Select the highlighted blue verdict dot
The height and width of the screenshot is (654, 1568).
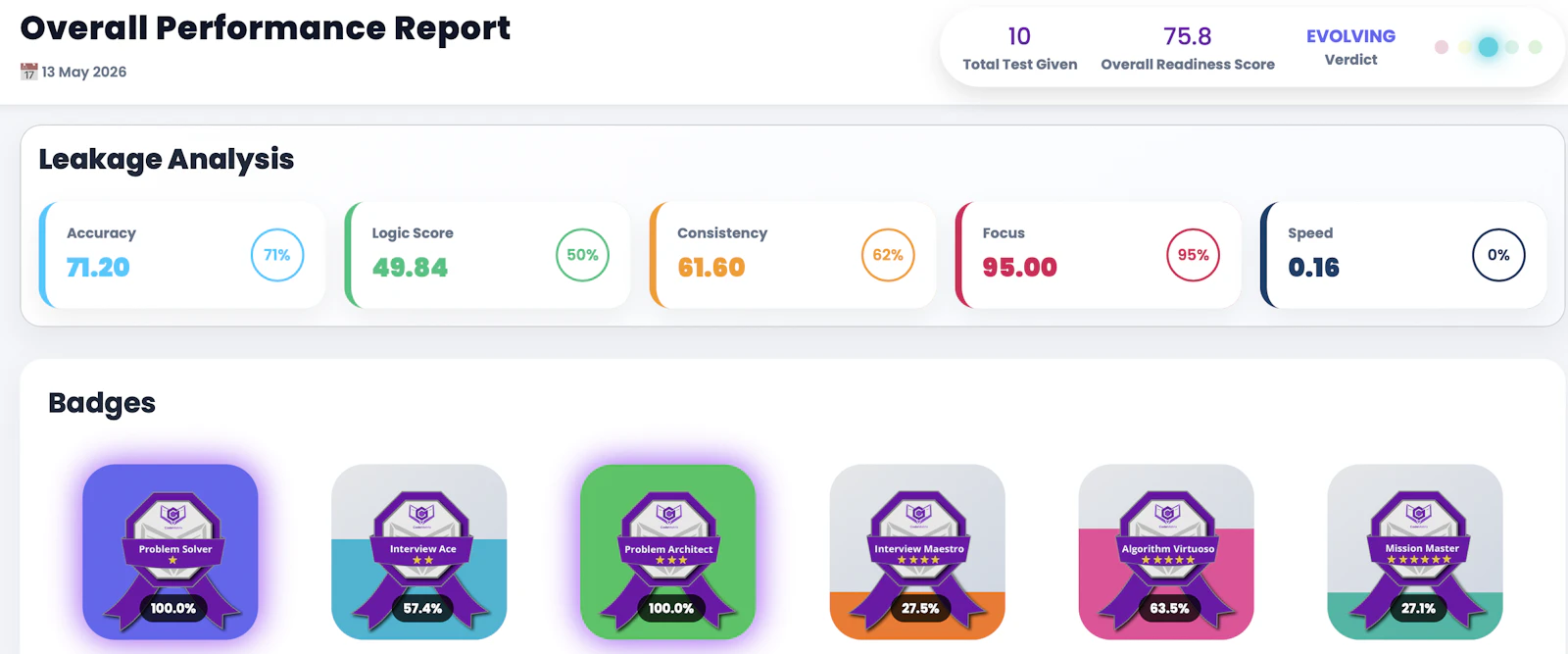[1488, 47]
